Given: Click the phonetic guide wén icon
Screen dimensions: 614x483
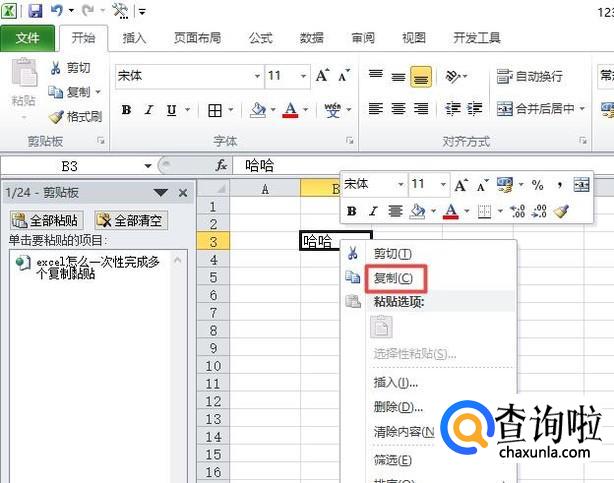Looking at the screenshot, I should [332, 110].
